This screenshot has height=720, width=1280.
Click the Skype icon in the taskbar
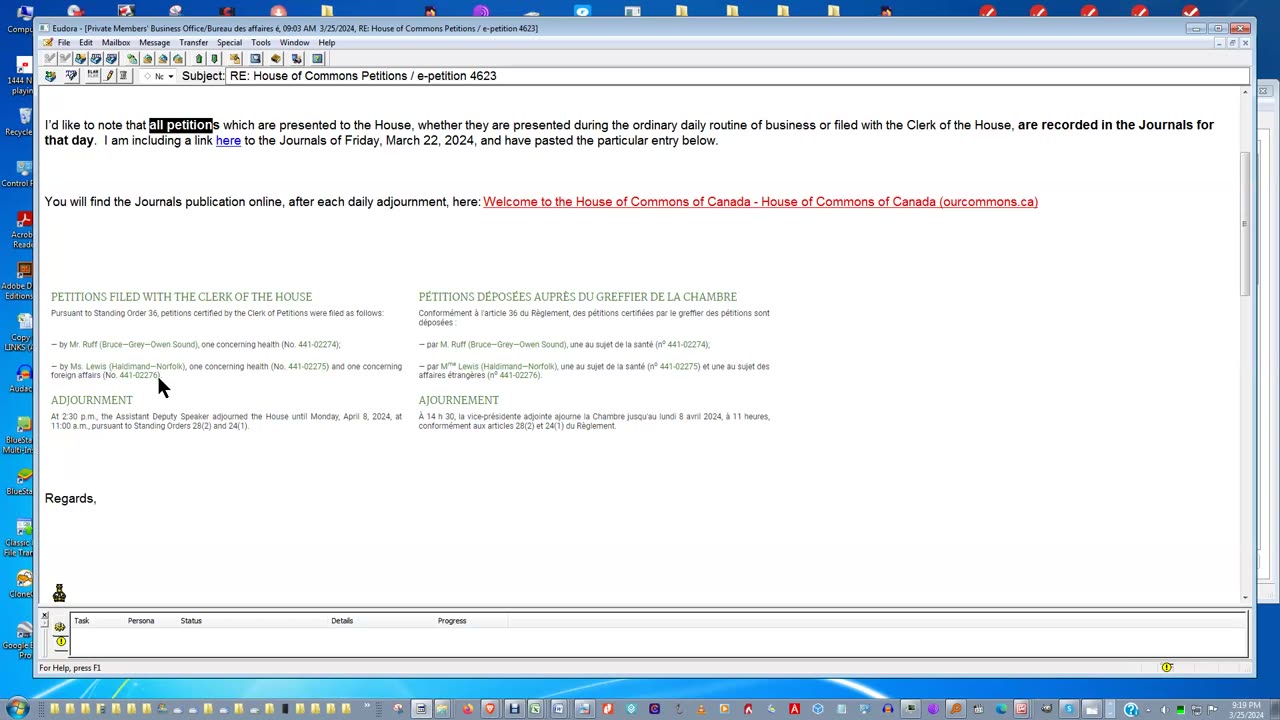1069,709
